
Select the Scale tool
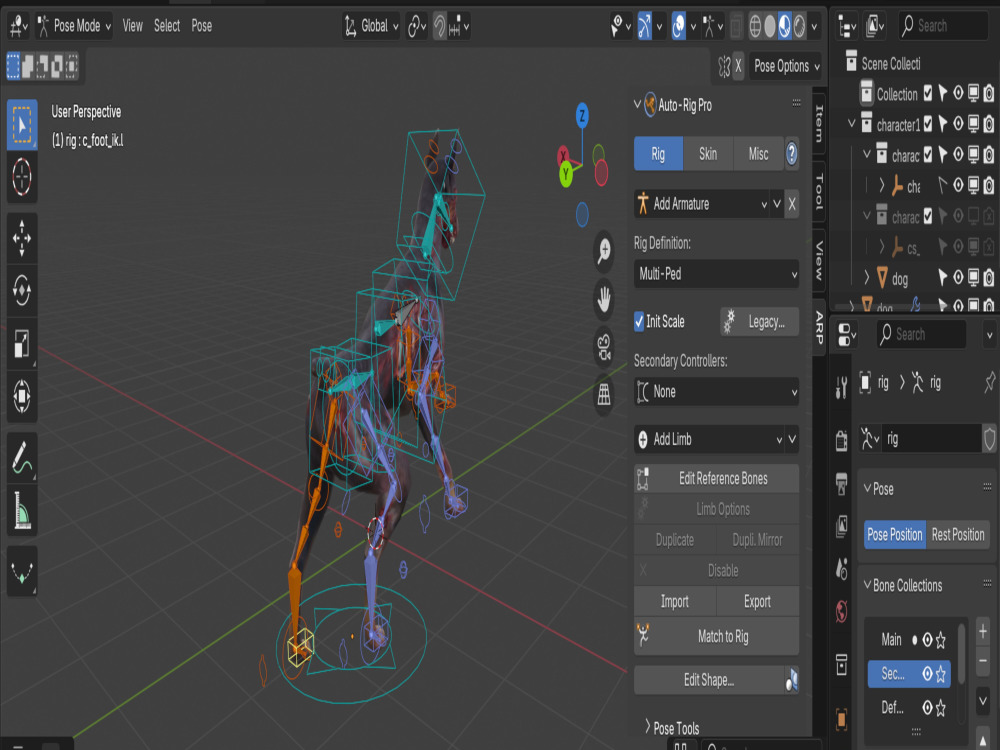point(22,343)
